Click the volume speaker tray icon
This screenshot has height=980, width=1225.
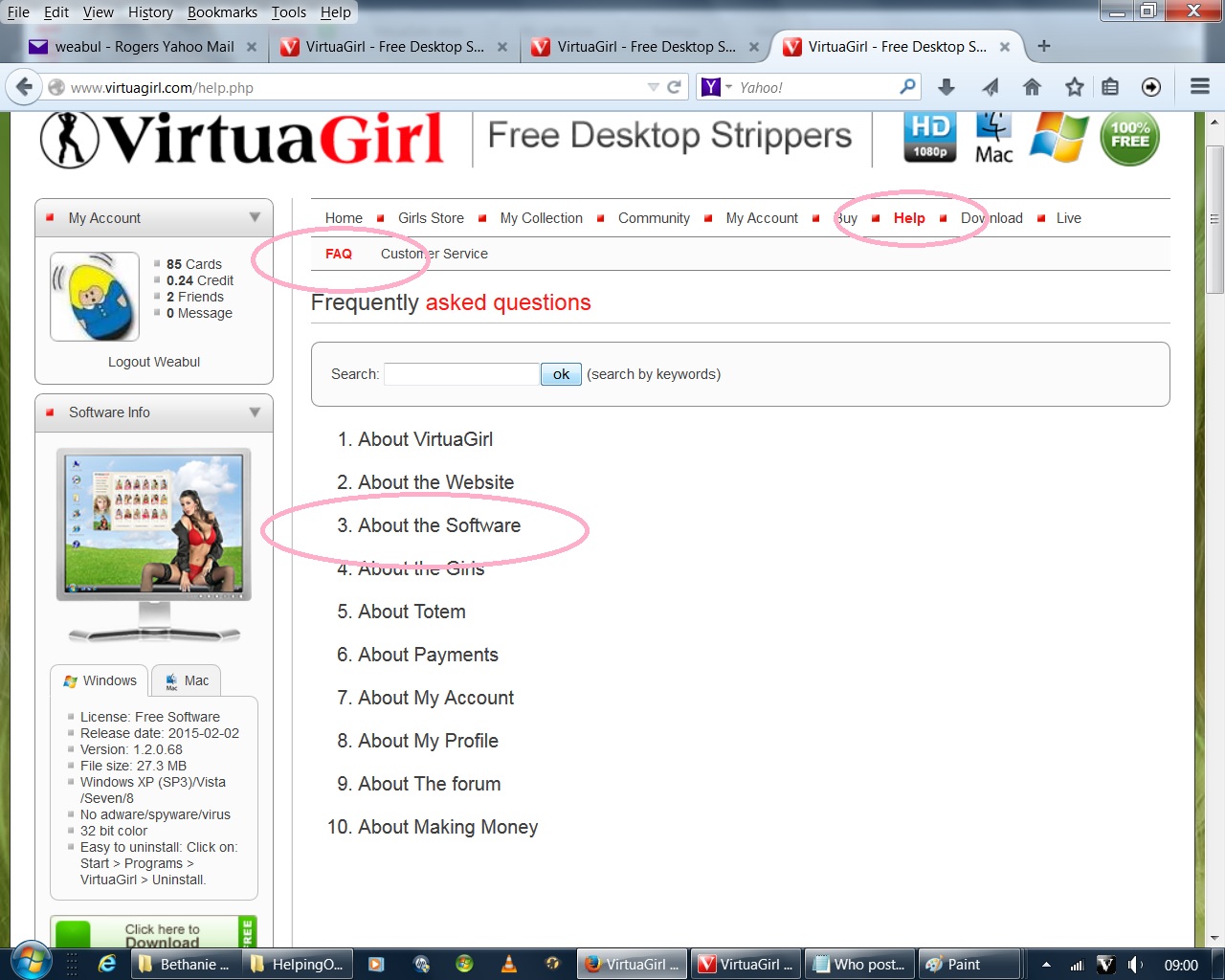pos(1135,965)
